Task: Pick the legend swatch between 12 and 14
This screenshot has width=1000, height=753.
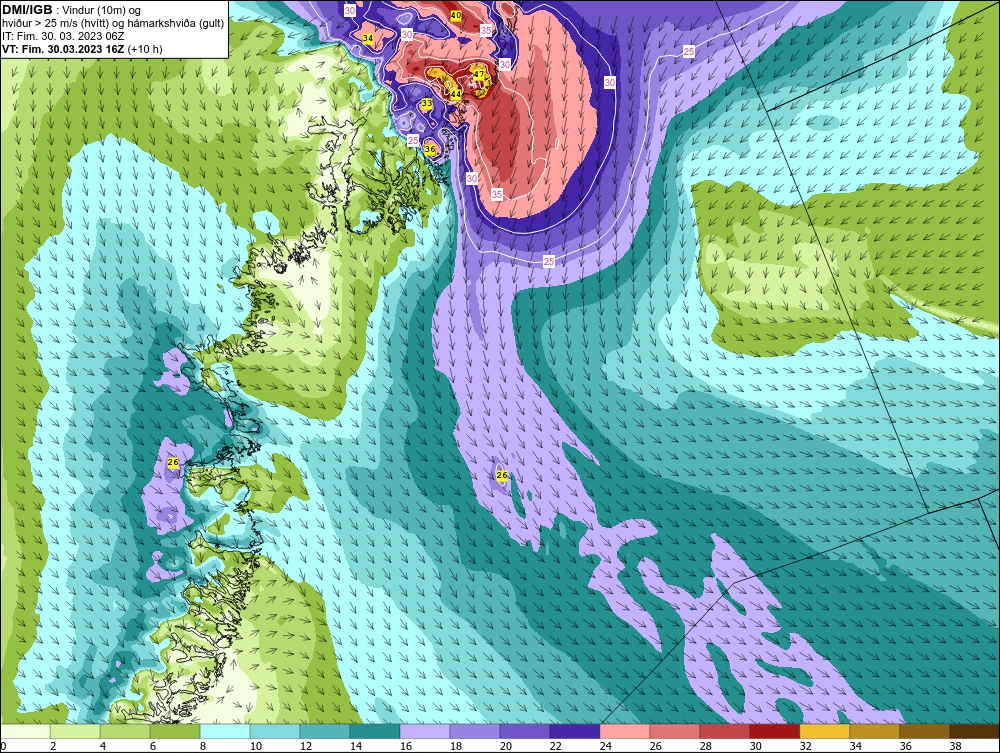Action: pos(325,731)
